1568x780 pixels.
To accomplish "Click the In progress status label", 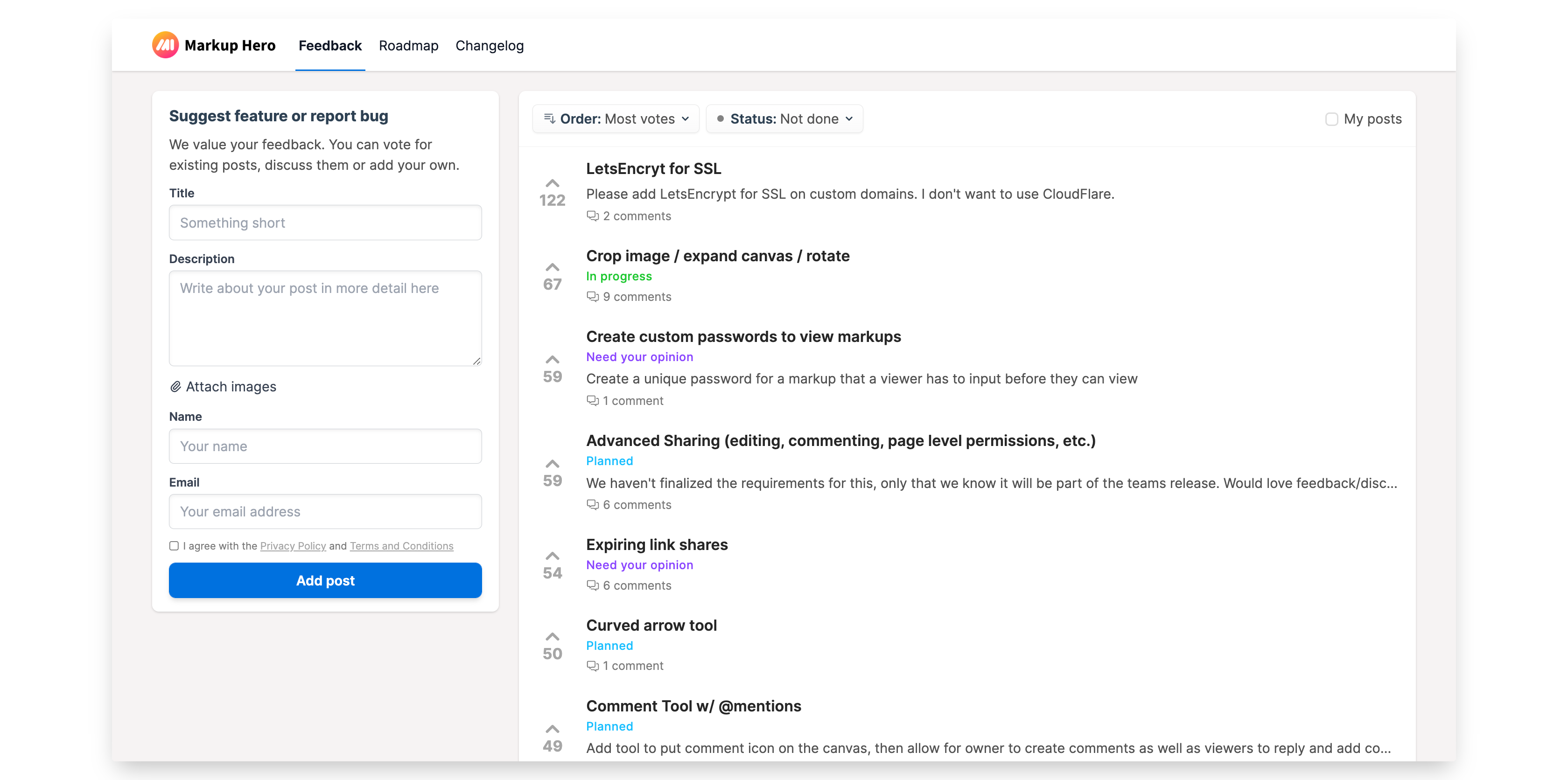I will coord(618,276).
